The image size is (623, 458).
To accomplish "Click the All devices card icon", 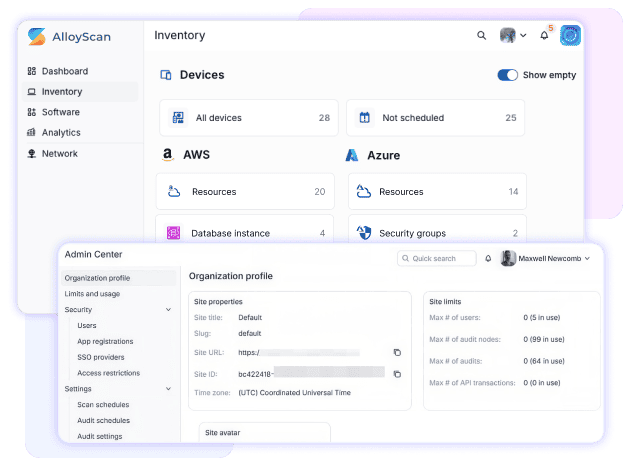I will pyautogui.click(x=178, y=118).
